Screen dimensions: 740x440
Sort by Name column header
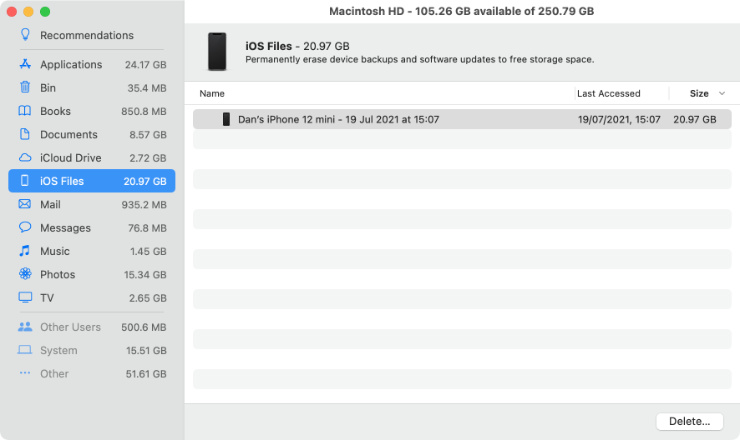tap(212, 93)
